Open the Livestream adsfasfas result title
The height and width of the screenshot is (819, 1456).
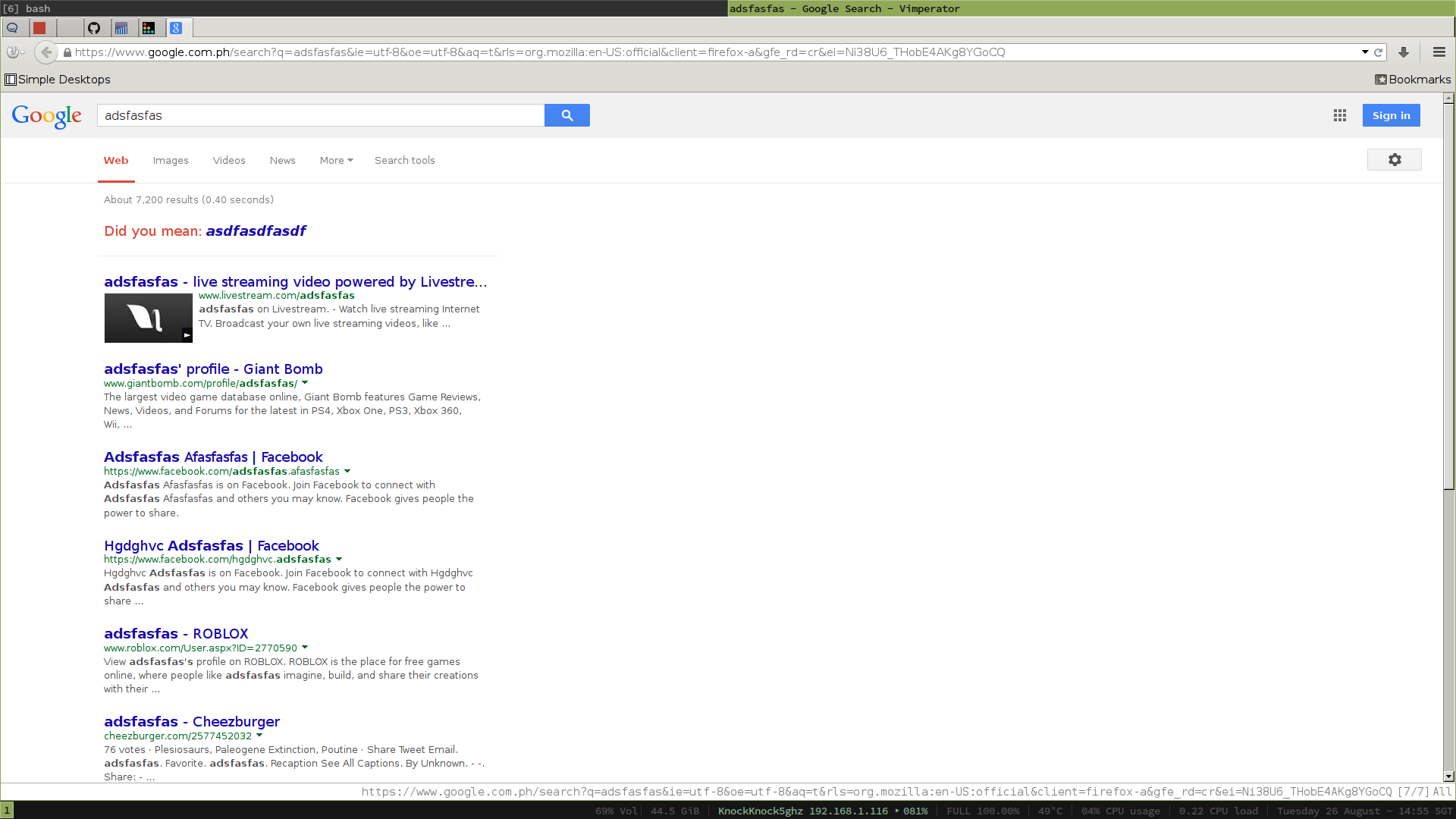[x=296, y=281]
